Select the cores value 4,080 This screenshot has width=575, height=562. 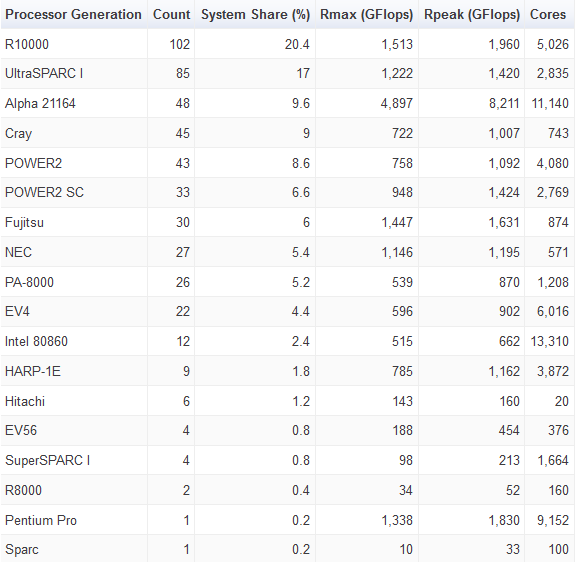coord(553,163)
